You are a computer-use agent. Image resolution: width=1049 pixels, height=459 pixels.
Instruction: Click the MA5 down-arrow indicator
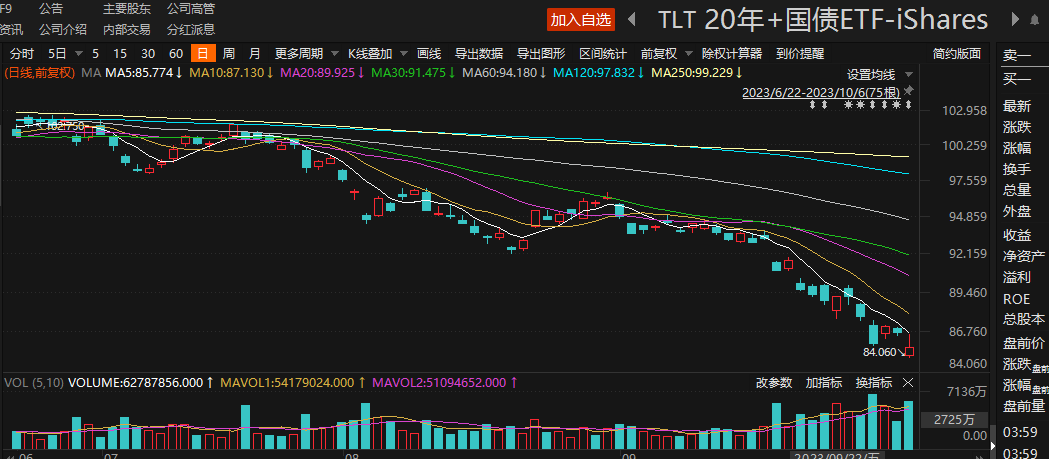[x=178, y=73]
